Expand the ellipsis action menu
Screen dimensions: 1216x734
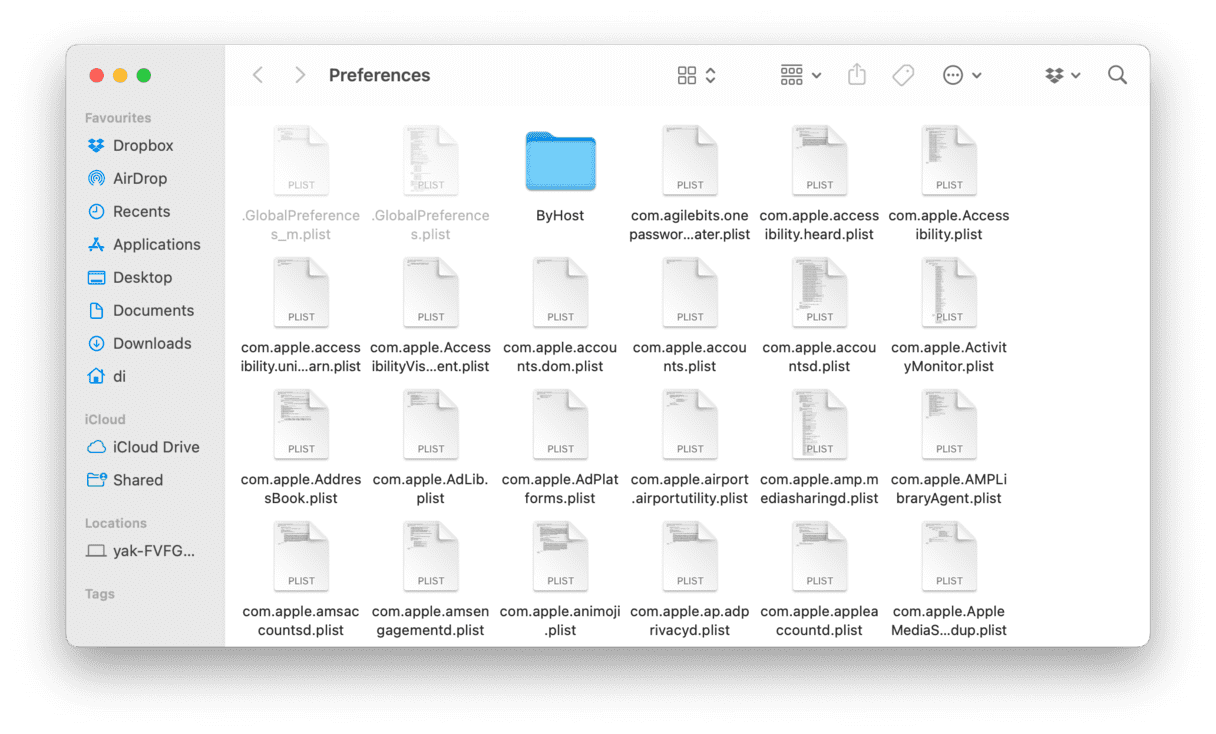point(961,75)
